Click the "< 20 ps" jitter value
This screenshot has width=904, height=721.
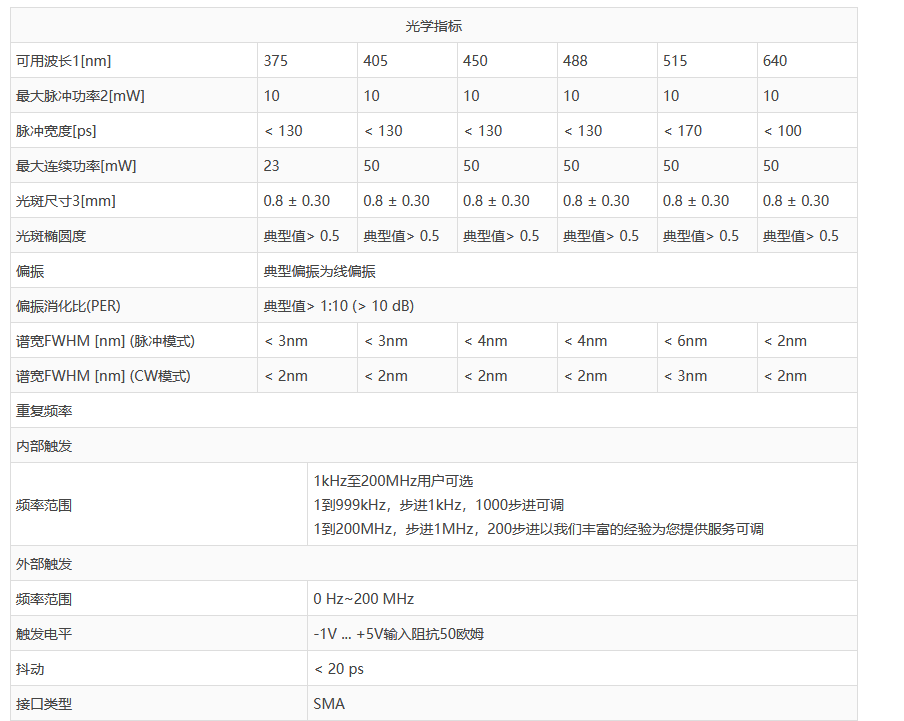click(x=339, y=669)
